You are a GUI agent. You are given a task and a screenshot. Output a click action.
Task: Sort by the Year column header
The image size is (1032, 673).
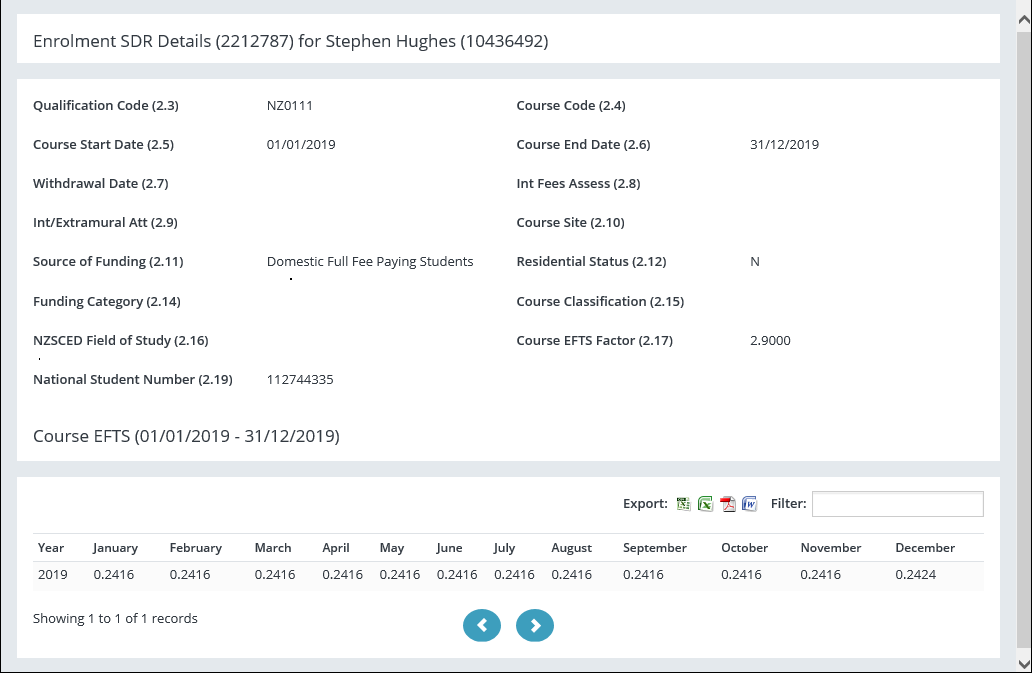point(51,548)
